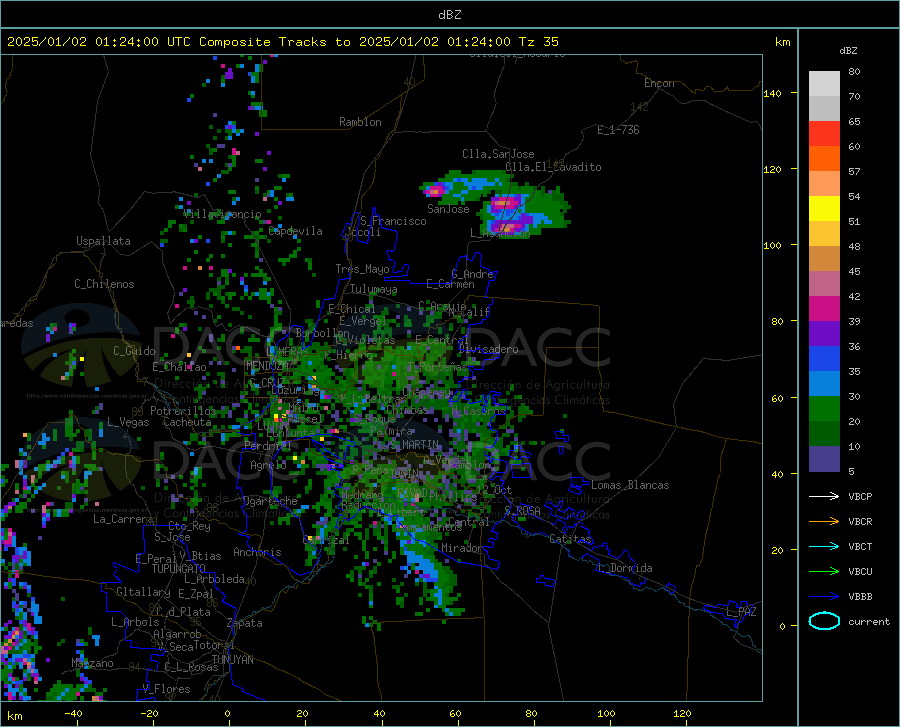Click the 'TUNUYAN' map label
This screenshot has height=727, width=900.
[x=232, y=659]
